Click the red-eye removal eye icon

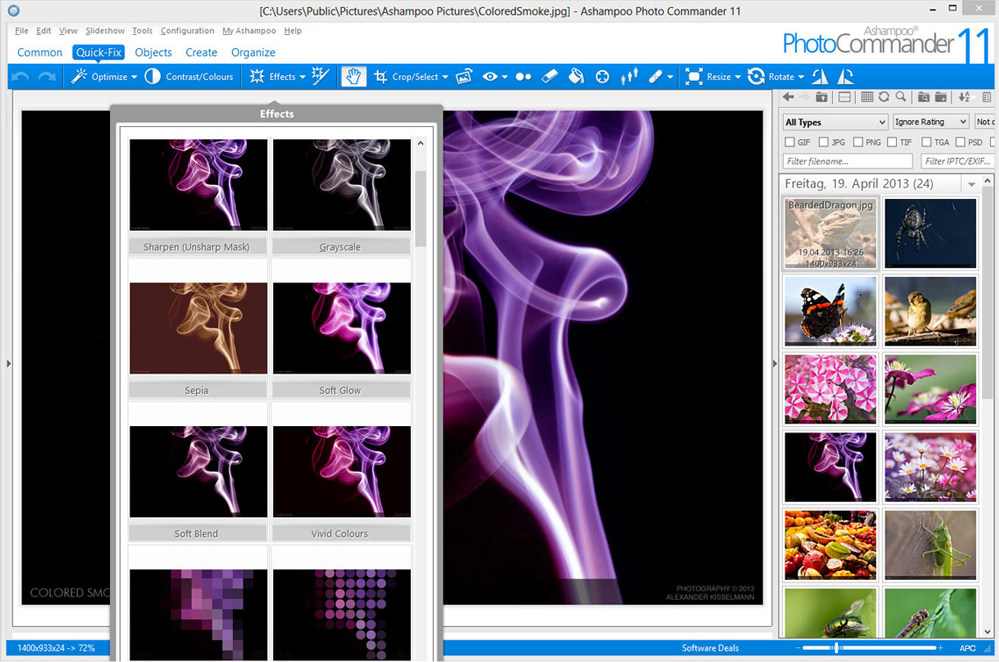pos(490,77)
